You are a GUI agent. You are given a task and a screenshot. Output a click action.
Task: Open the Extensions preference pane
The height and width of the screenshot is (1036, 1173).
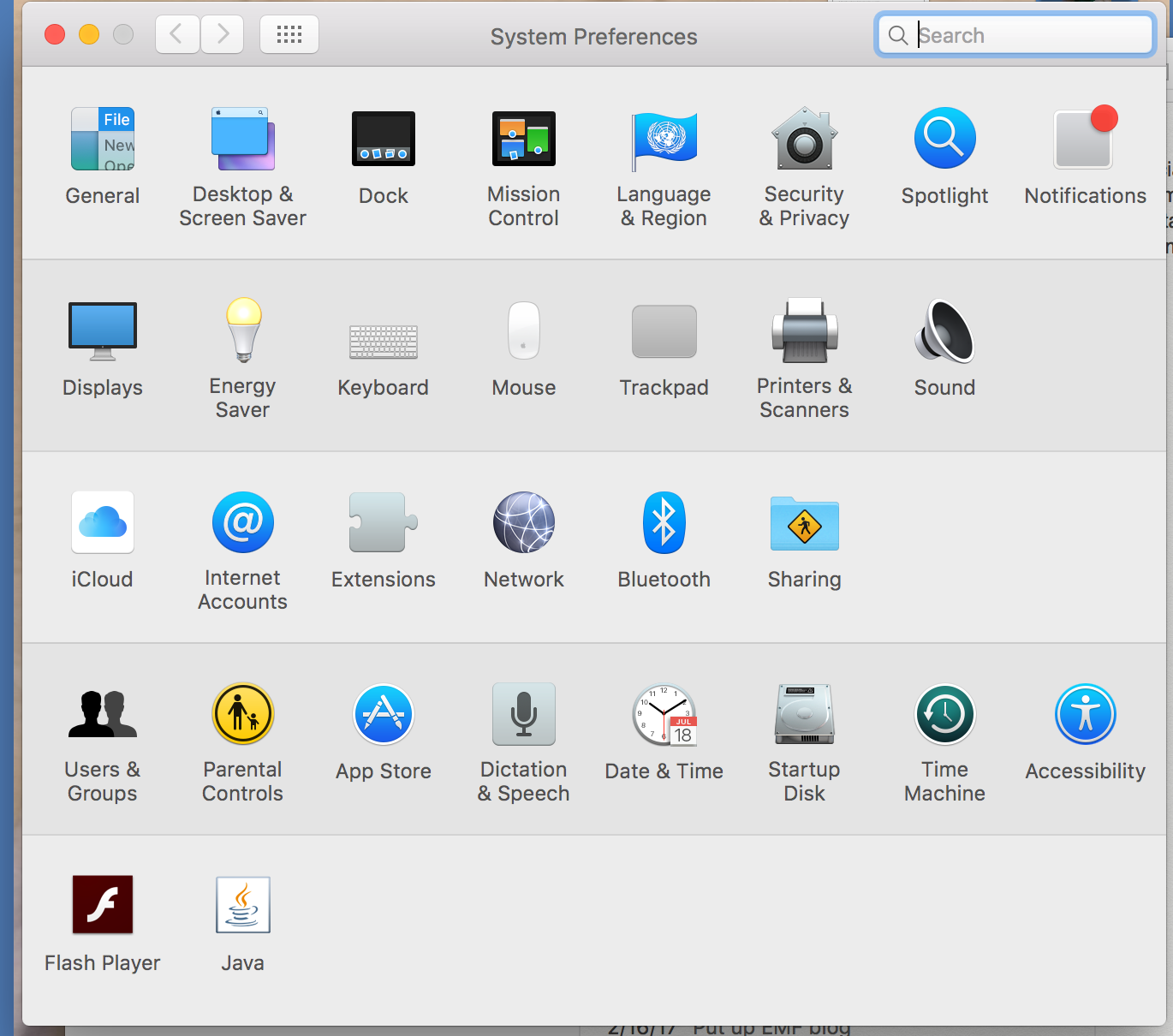[384, 522]
